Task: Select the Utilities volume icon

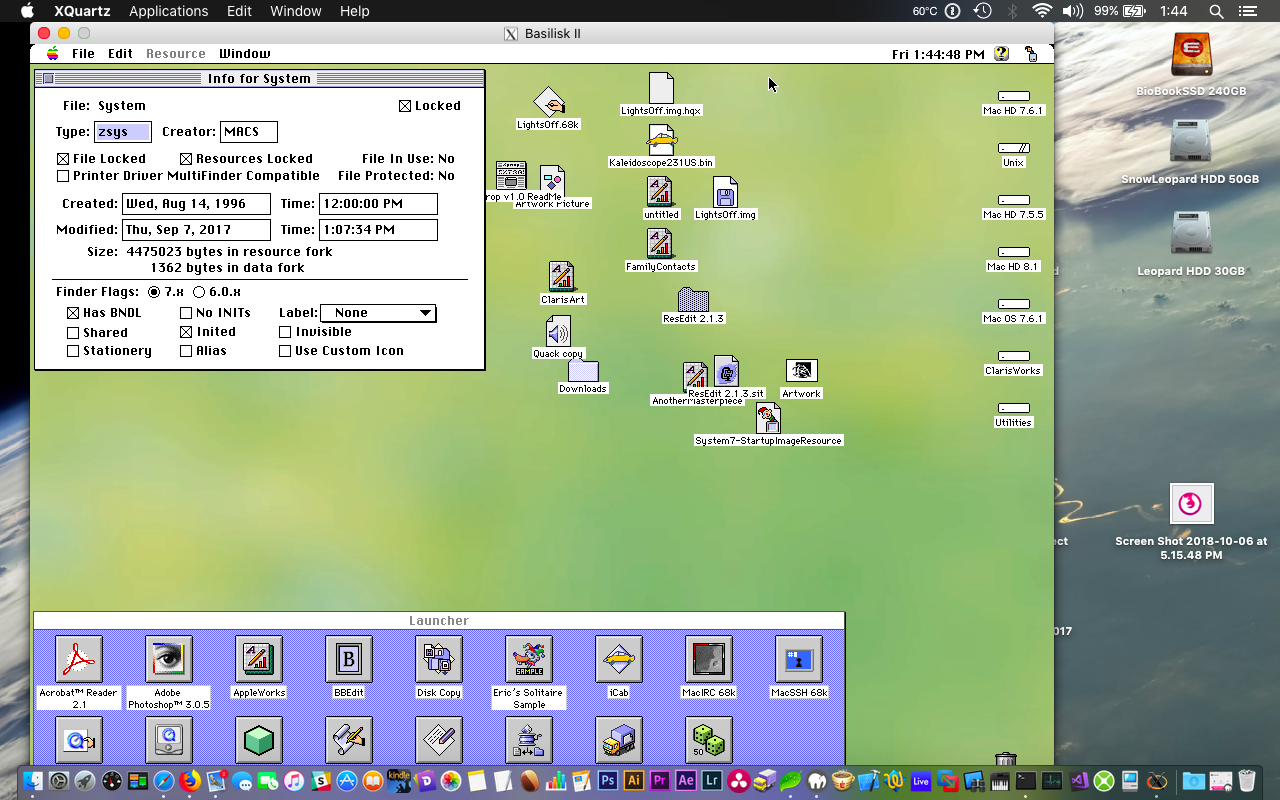Action: 1013,409
